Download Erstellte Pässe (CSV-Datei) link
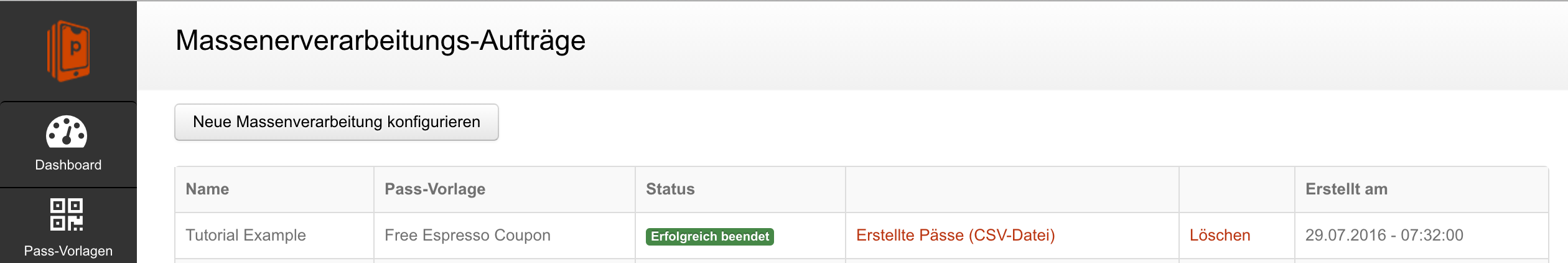The width and height of the screenshot is (1568, 263). click(956, 236)
